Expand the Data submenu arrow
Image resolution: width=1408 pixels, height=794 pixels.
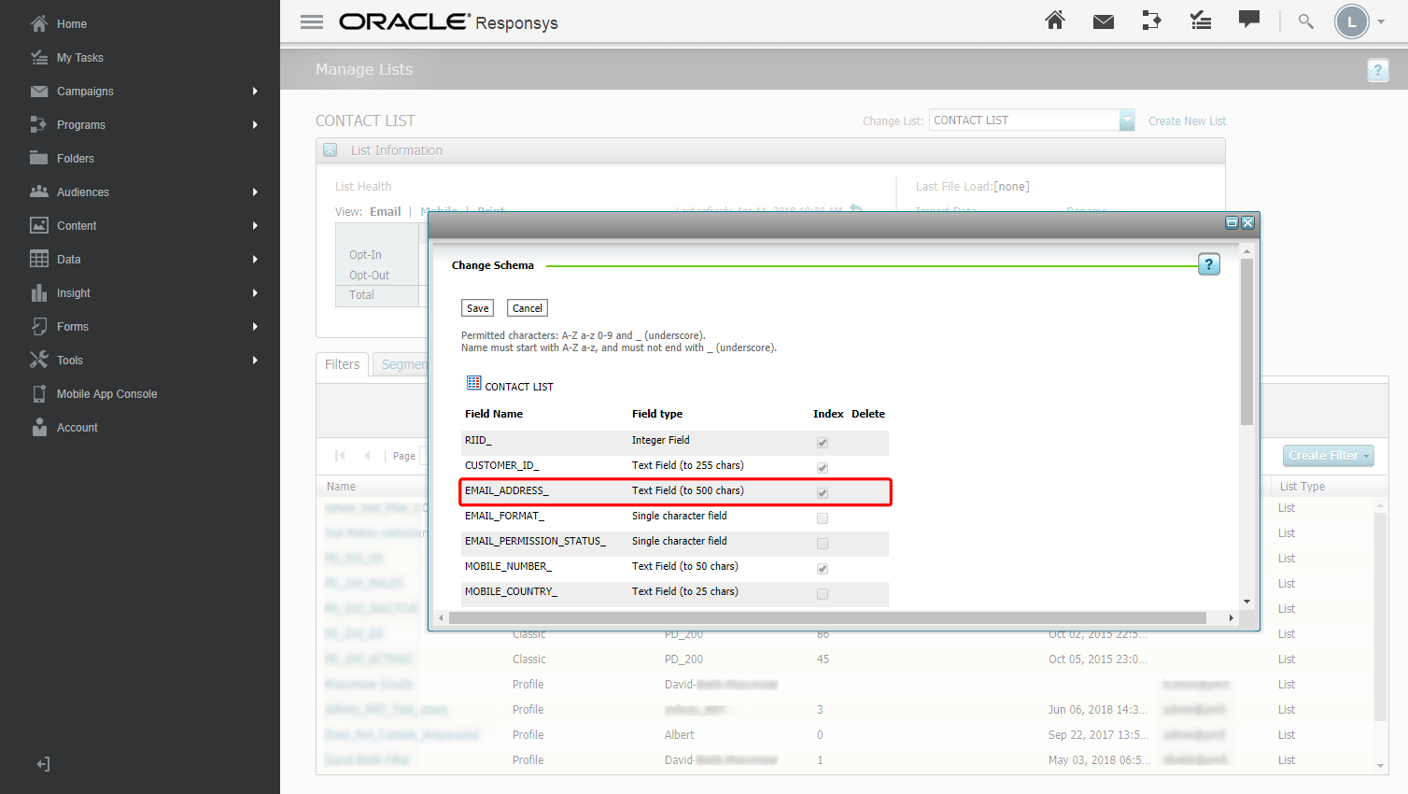point(255,259)
